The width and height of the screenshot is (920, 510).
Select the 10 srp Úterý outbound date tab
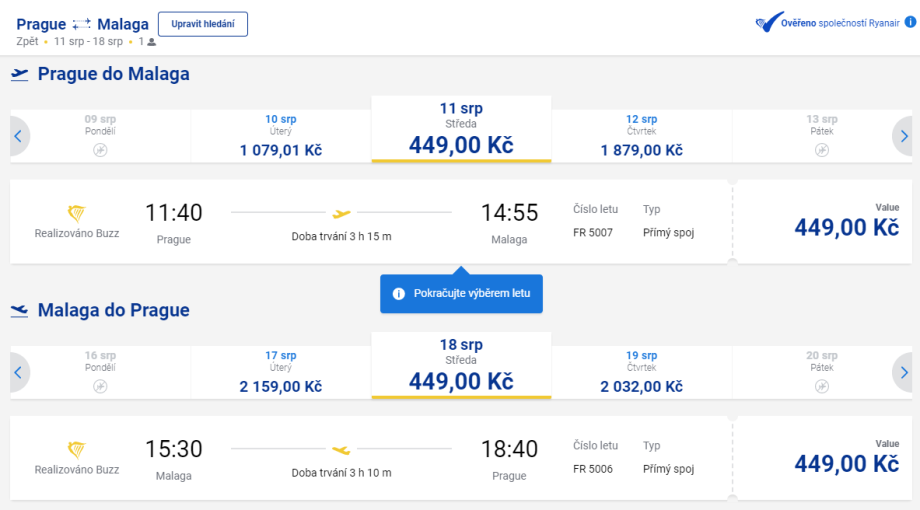click(281, 136)
